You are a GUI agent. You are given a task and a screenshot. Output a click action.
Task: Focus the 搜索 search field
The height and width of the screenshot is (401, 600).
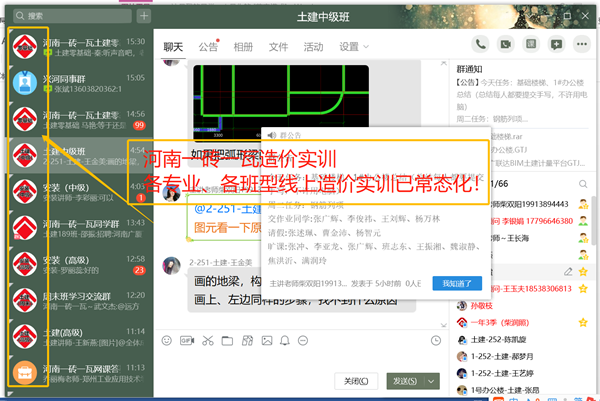click(73, 16)
